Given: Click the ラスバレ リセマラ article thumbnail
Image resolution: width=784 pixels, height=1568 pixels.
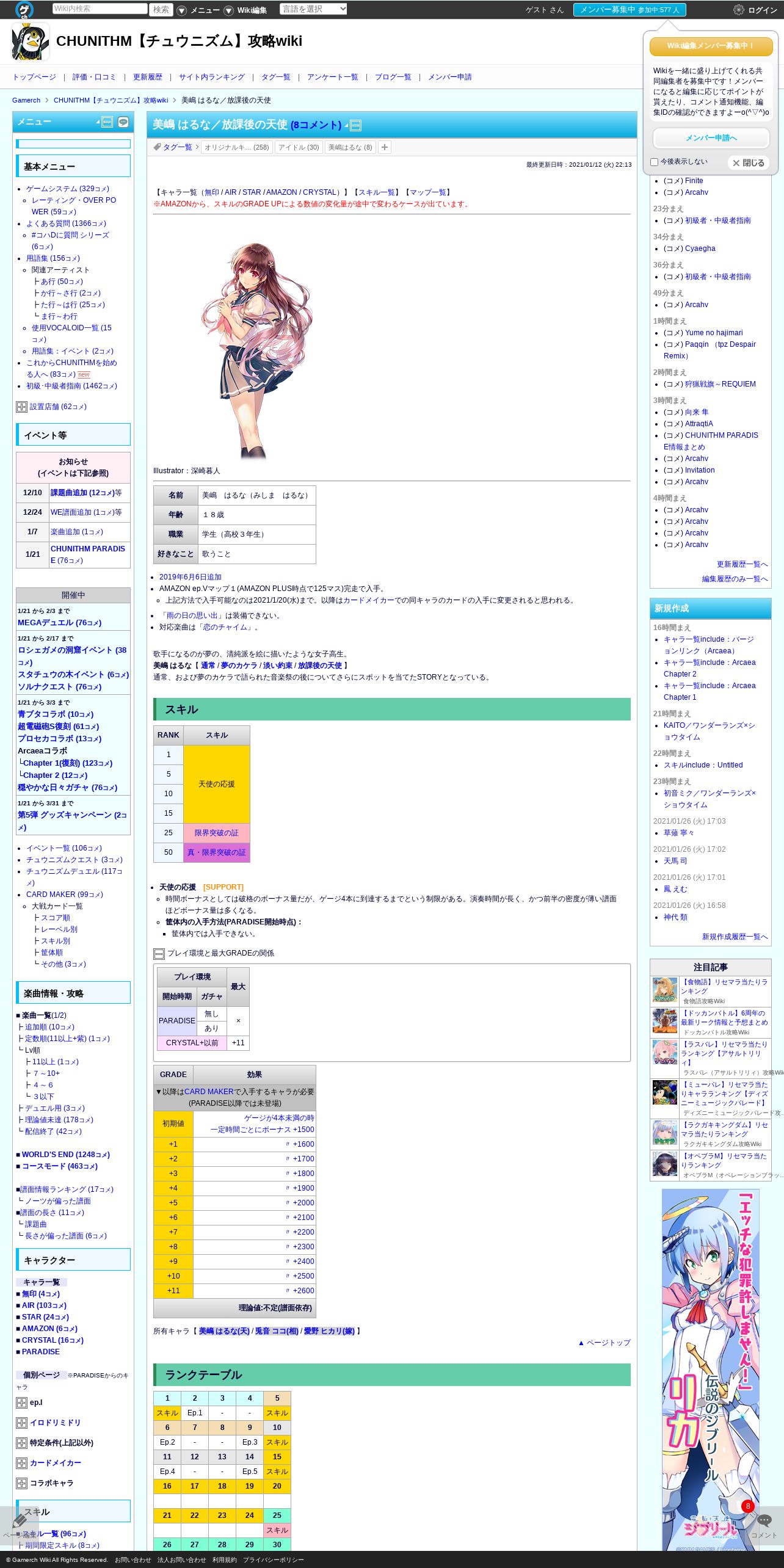Looking at the screenshot, I should tap(665, 1052).
